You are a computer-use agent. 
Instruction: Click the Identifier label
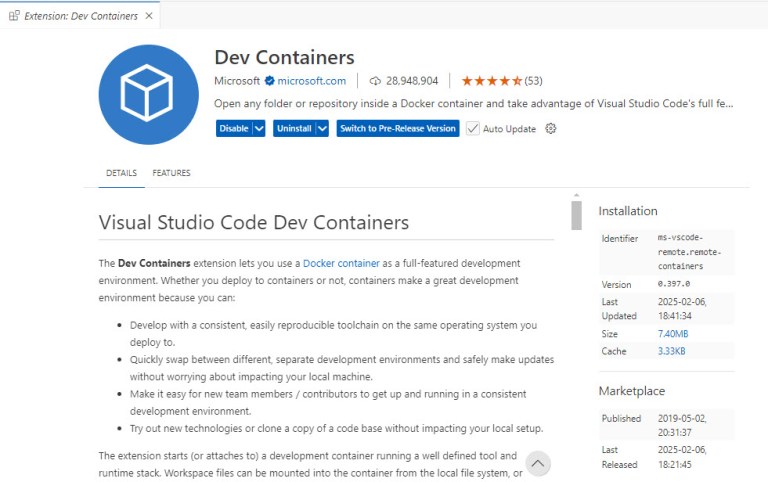coord(620,239)
